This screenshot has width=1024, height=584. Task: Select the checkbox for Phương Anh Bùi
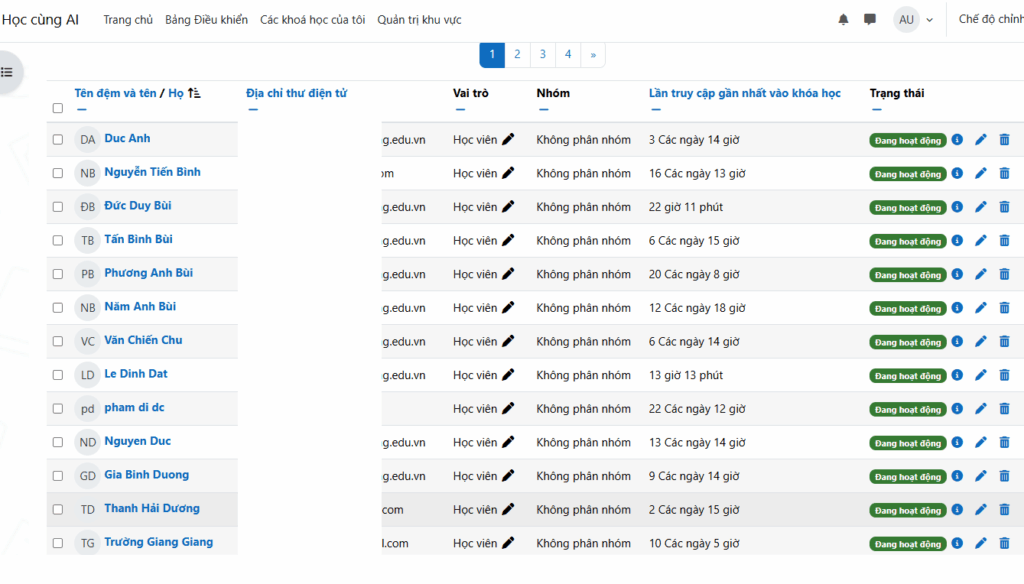pos(58,274)
